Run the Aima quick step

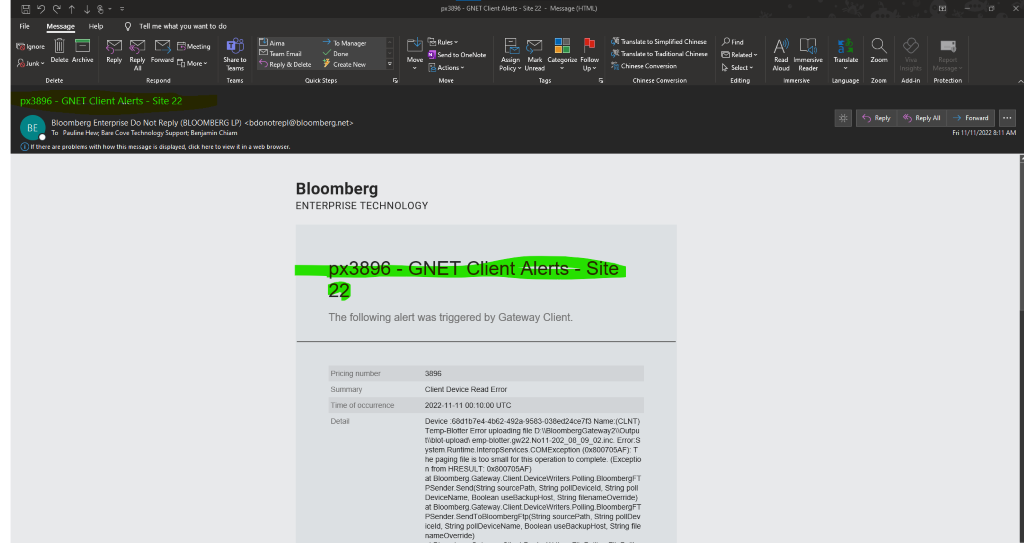pos(272,43)
